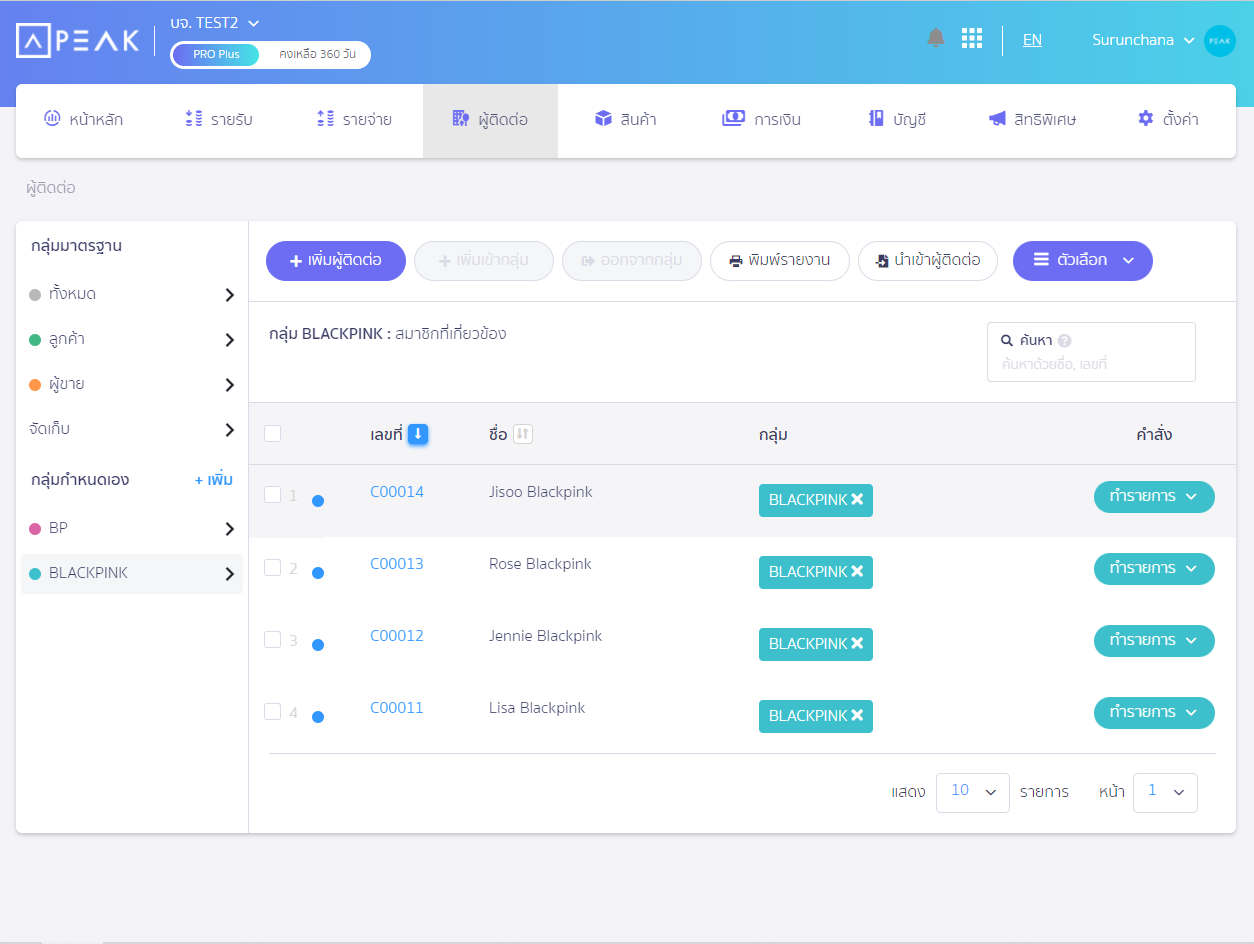The image size is (1254, 944).
Task: Open the Surunchana user menu
Action: pos(1143,40)
